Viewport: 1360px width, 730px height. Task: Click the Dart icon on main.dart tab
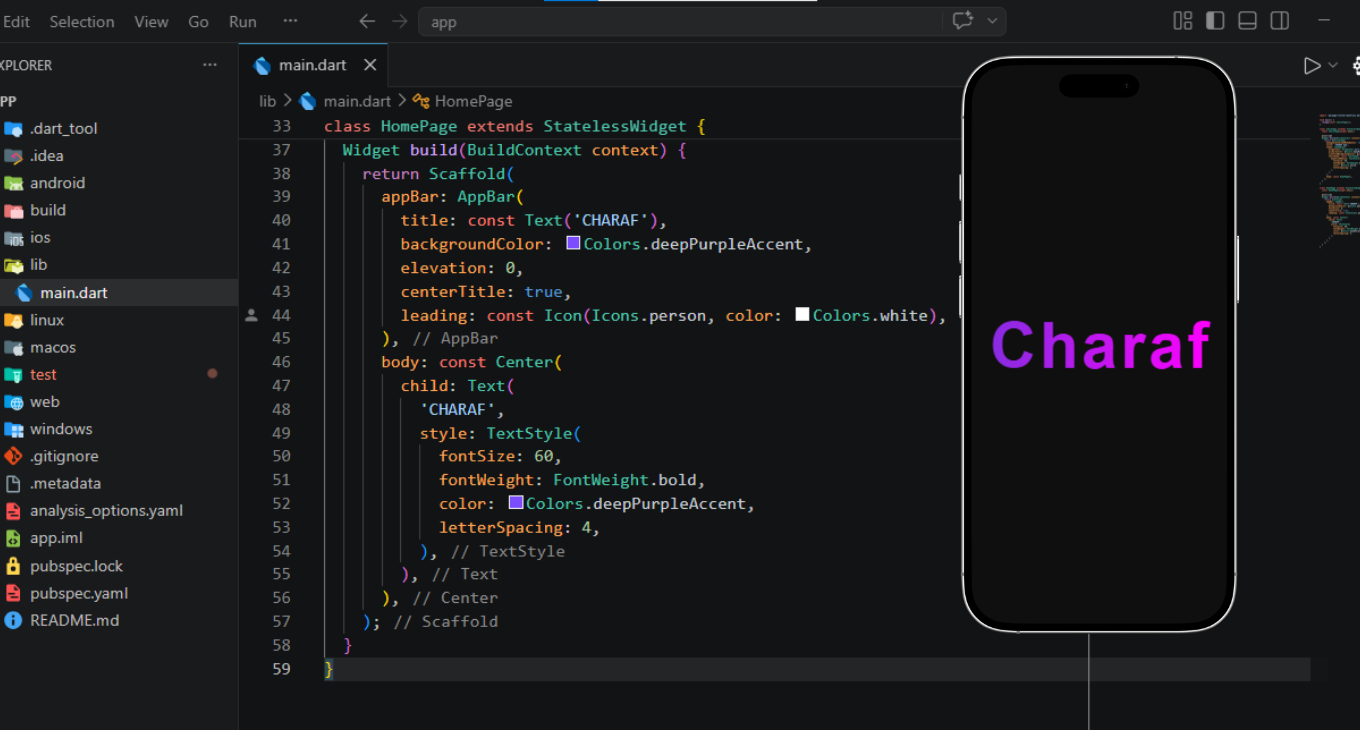[x=263, y=66]
